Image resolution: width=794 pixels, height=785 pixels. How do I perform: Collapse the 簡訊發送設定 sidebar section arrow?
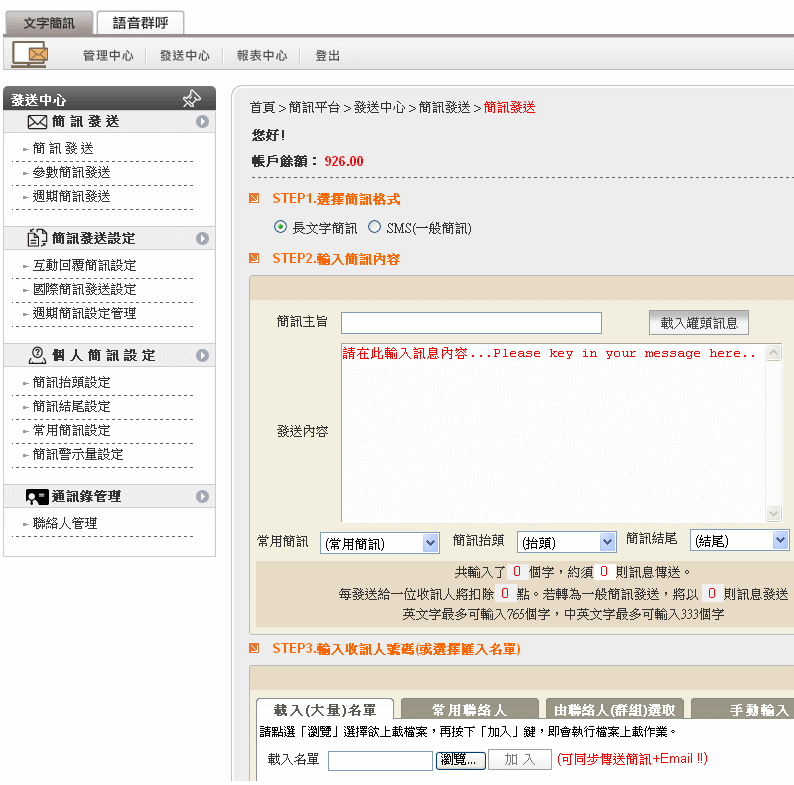coord(203,239)
